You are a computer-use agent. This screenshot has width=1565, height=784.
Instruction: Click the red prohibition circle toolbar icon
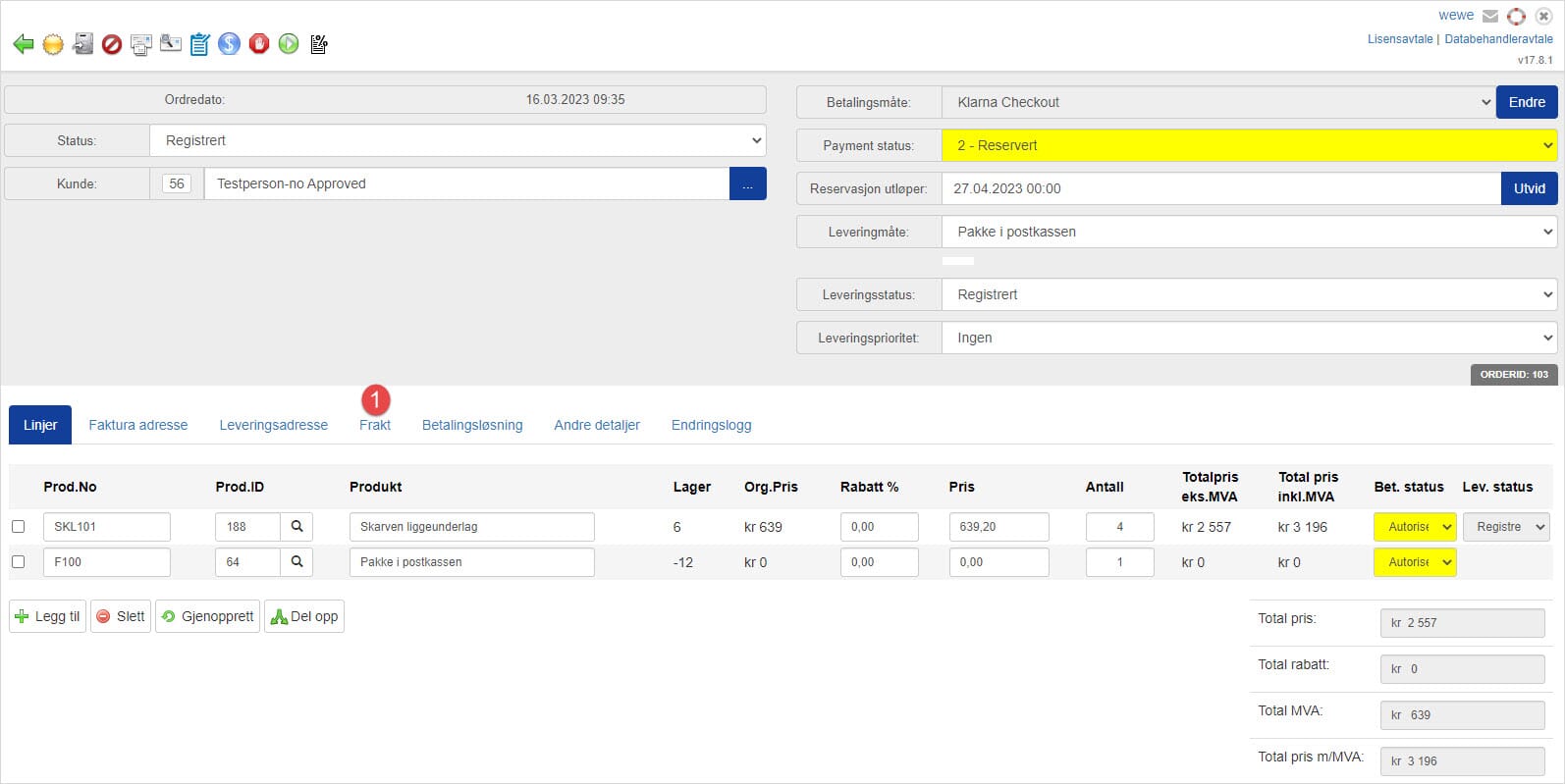112,44
